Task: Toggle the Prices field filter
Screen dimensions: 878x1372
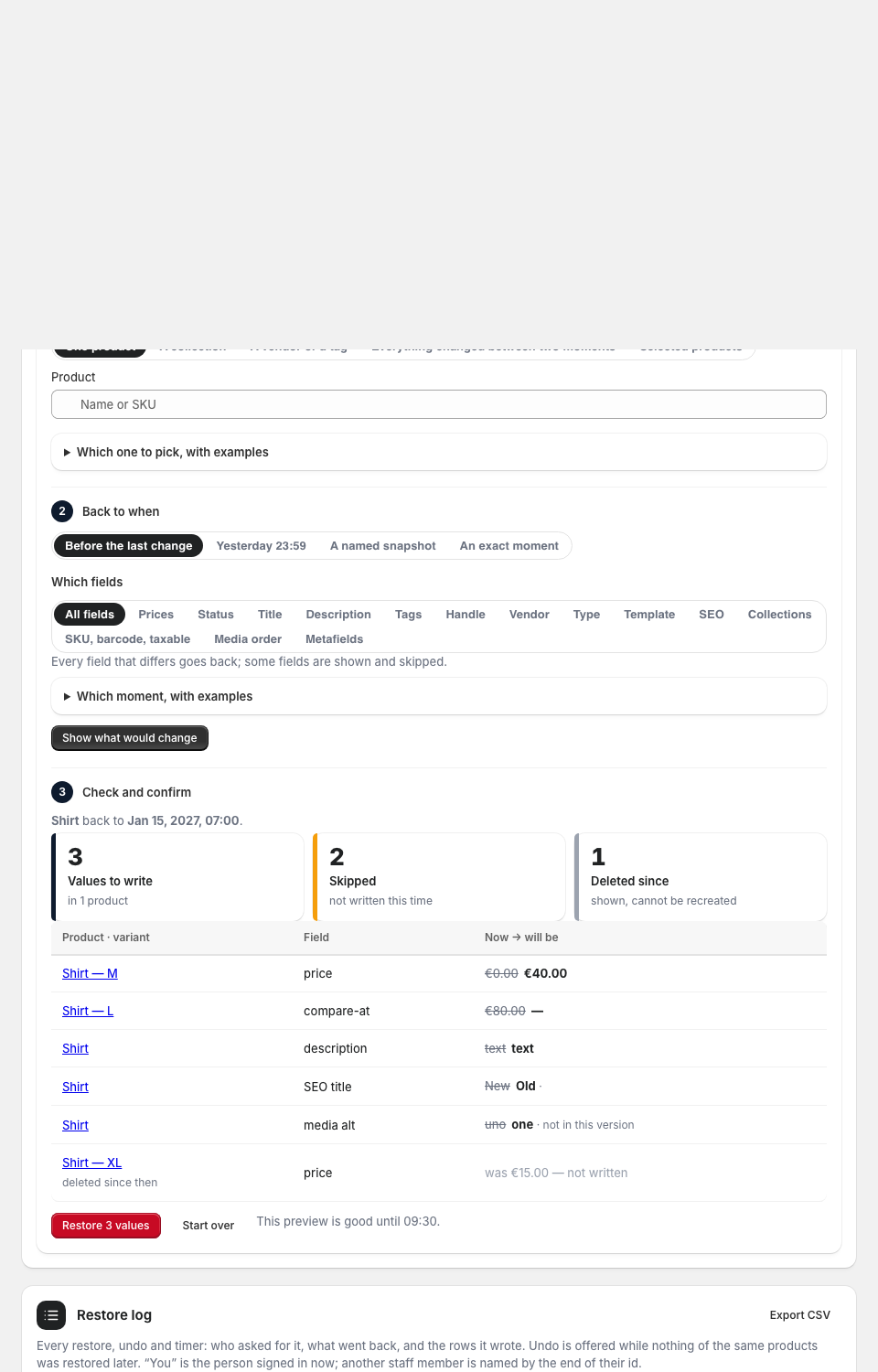Action: click(x=156, y=615)
